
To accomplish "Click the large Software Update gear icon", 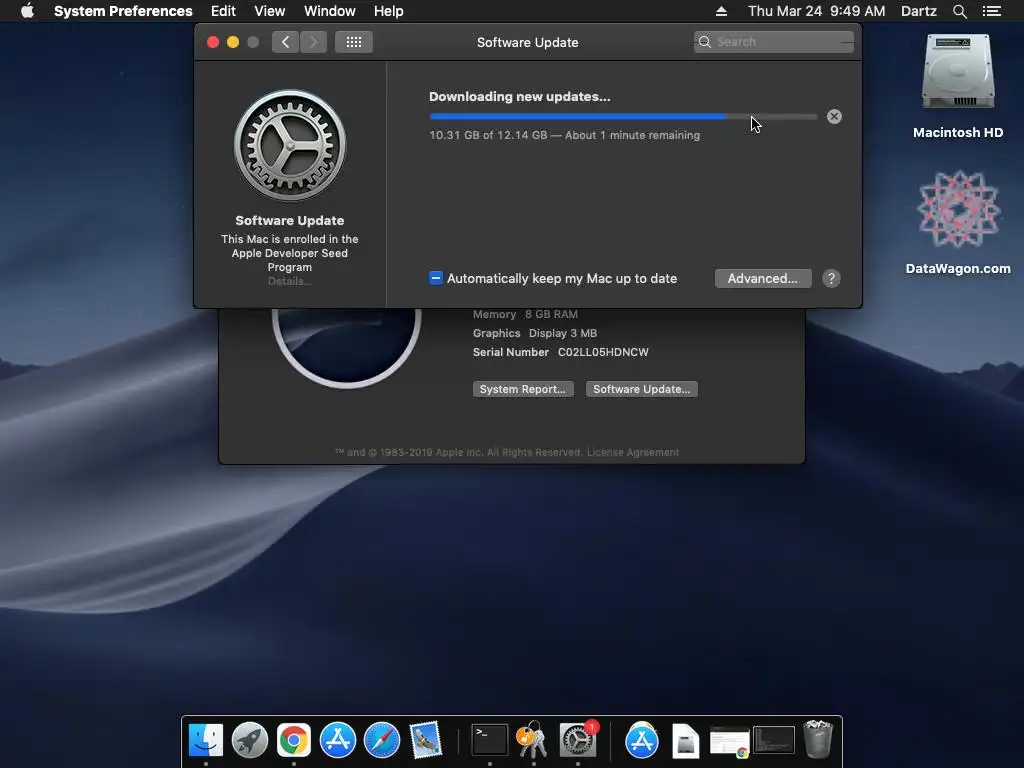I will point(290,146).
